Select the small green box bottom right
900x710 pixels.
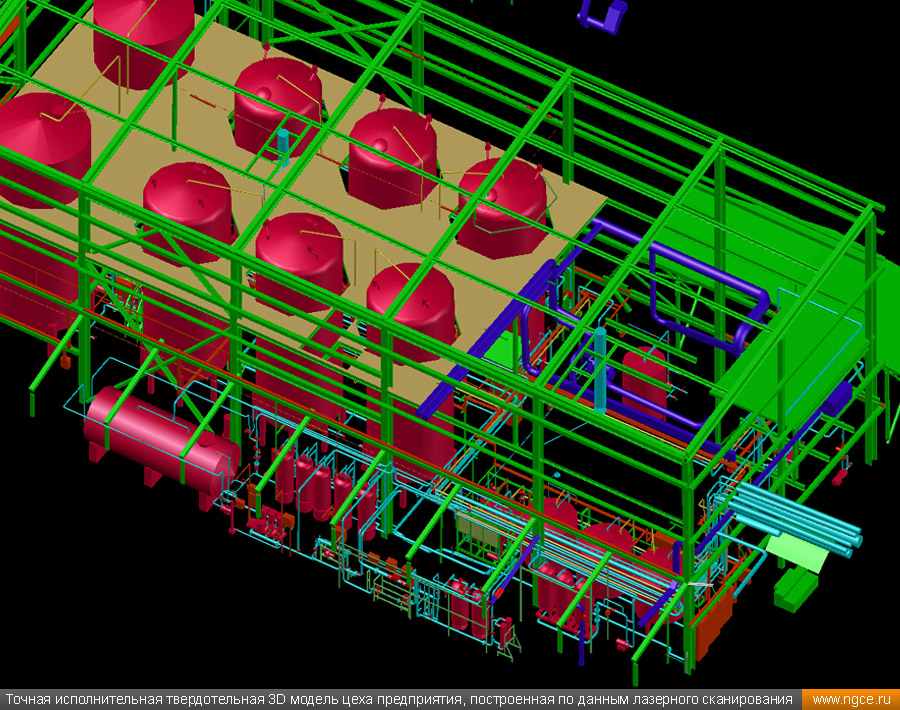[795, 590]
